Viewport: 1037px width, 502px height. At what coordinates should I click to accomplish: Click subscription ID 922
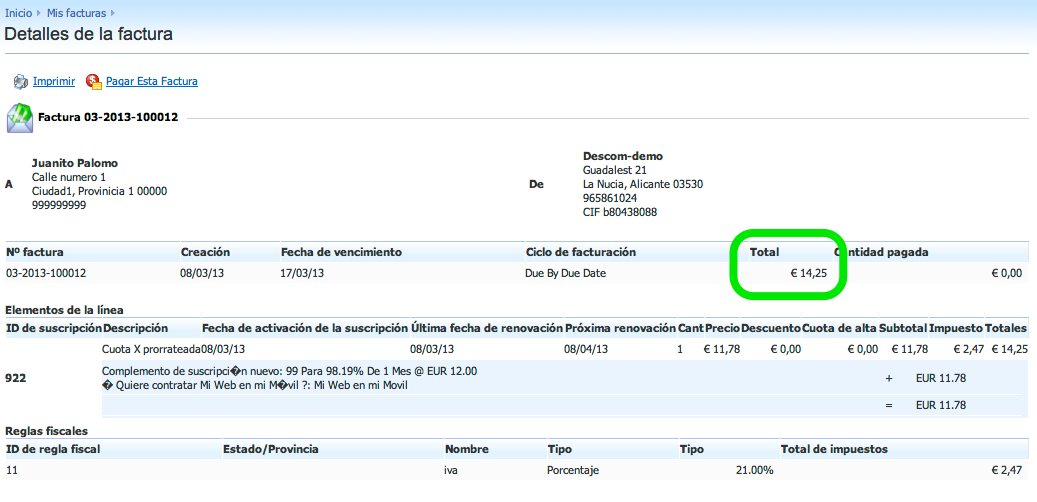click(16, 378)
